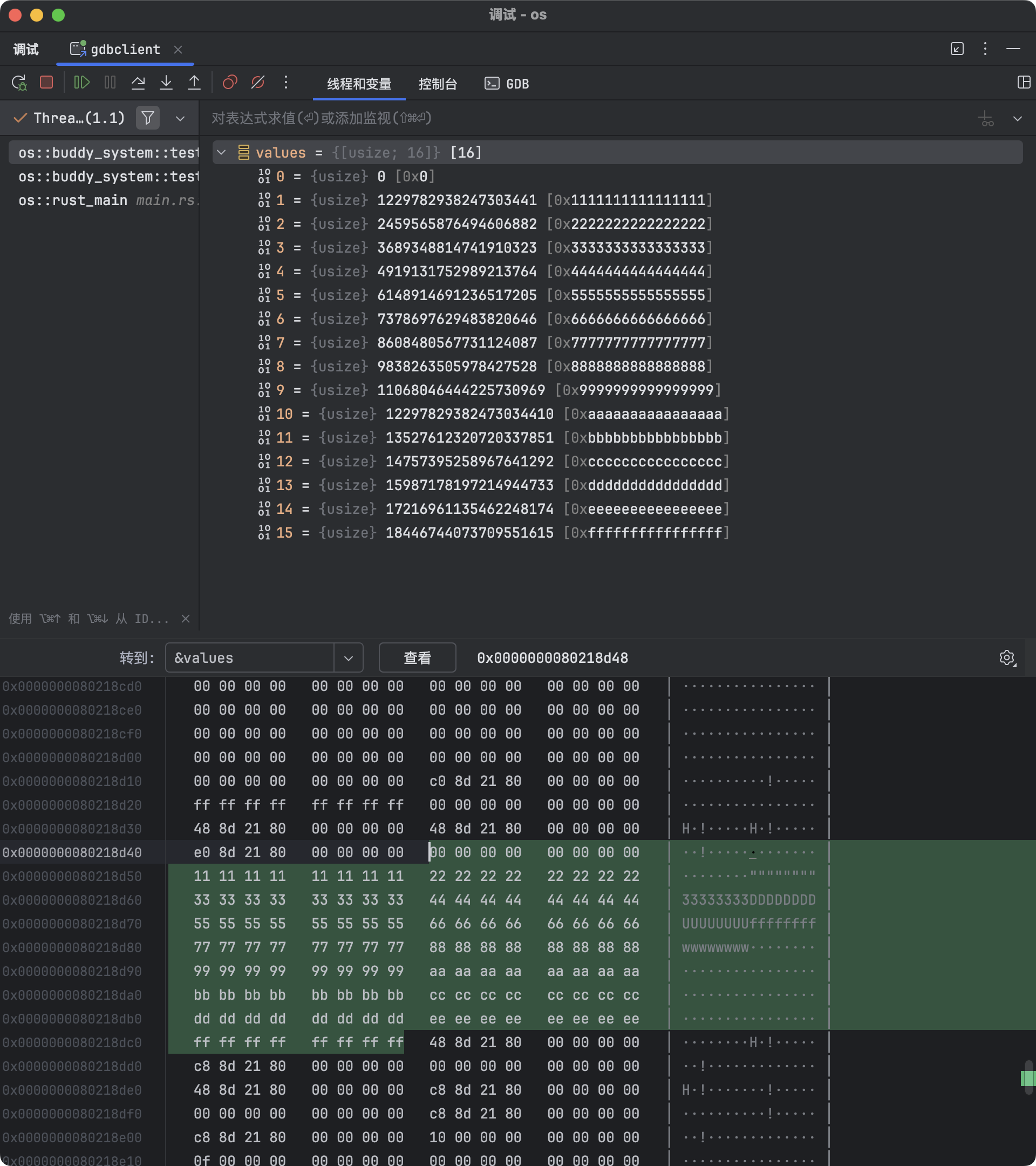The width and height of the screenshot is (1036, 1166).
Task: Open the &values address dropdown
Action: [349, 657]
